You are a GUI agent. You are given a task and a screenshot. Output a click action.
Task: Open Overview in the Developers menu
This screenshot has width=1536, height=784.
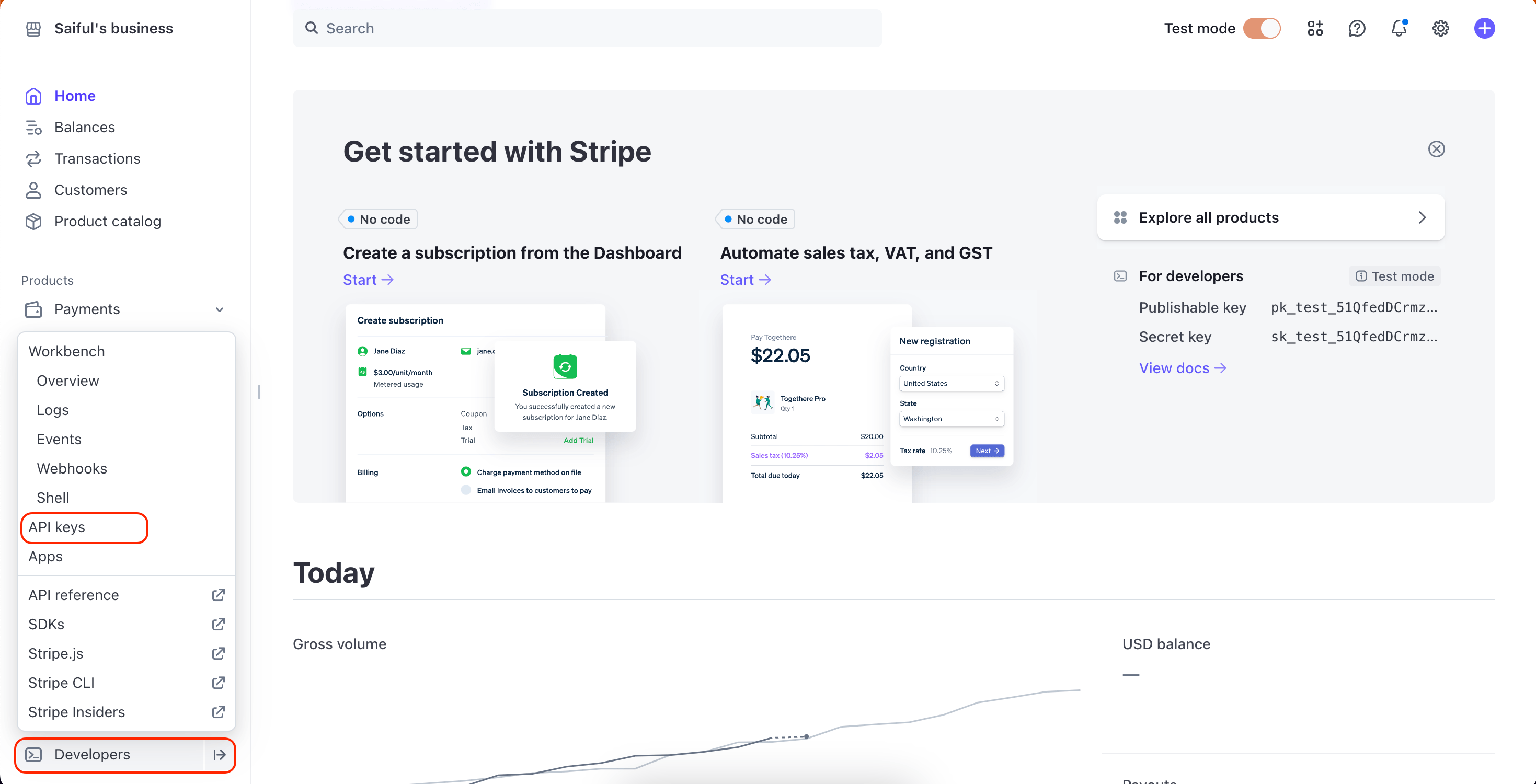pyautogui.click(x=68, y=381)
